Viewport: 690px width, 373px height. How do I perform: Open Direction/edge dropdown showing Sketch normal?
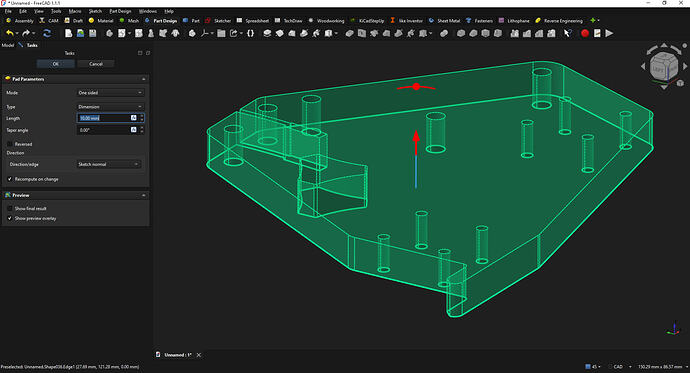(108, 164)
